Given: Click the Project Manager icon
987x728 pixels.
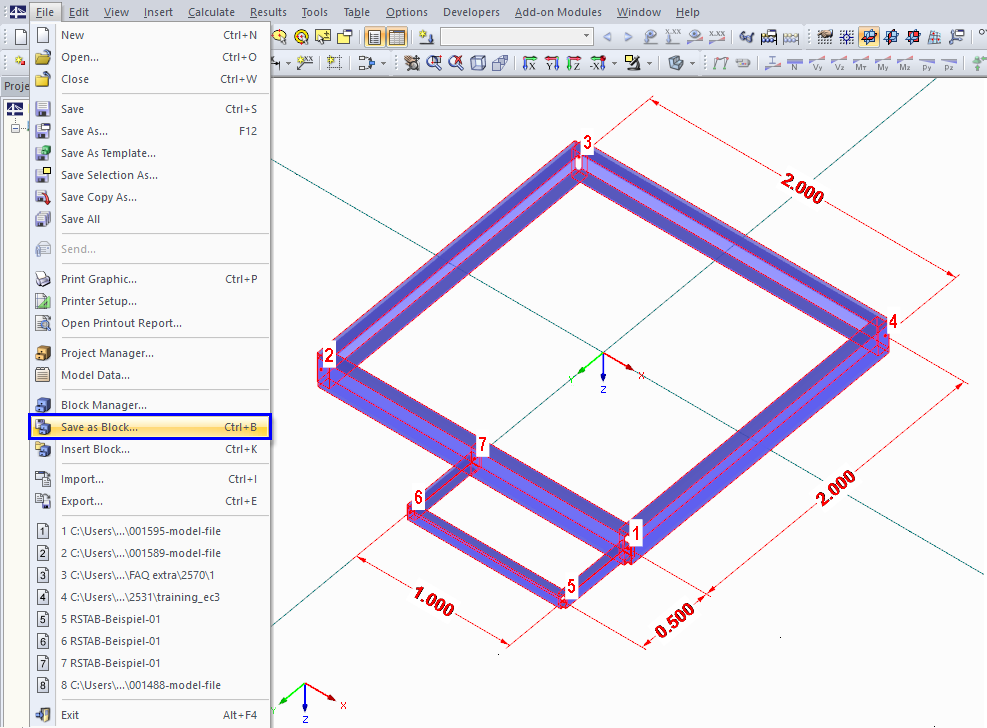Looking at the screenshot, I should pyautogui.click(x=43, y=353).
